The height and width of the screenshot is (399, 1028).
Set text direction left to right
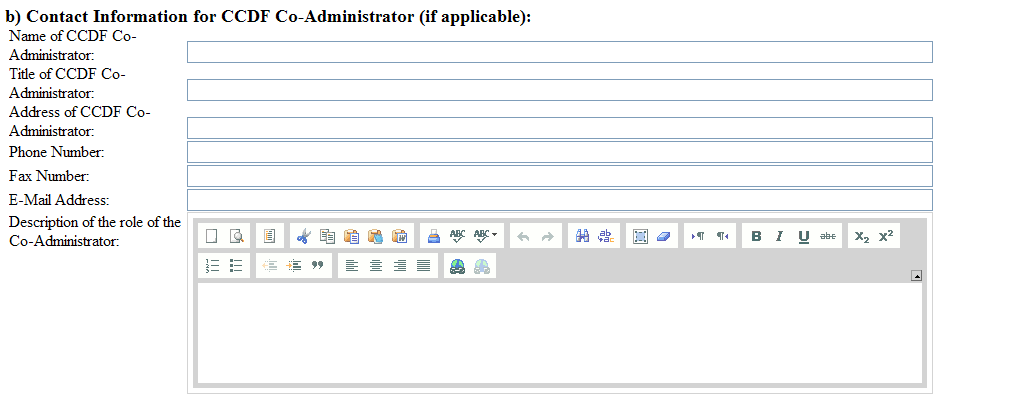pyautogui.click(x=698, y=237)
